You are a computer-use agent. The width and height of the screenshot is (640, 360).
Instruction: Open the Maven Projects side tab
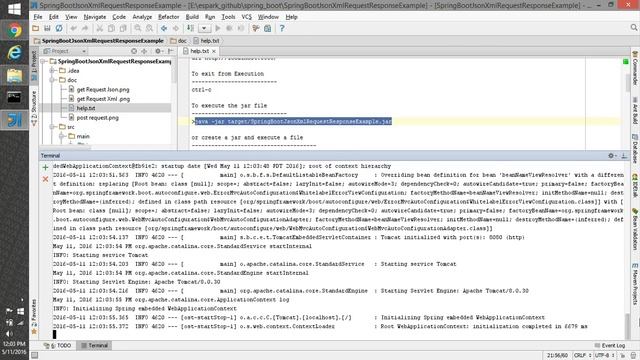tap(635, 285)
